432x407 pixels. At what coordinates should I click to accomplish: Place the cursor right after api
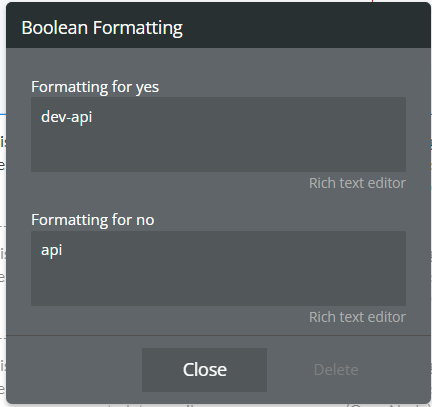click(x=63, y=250)
